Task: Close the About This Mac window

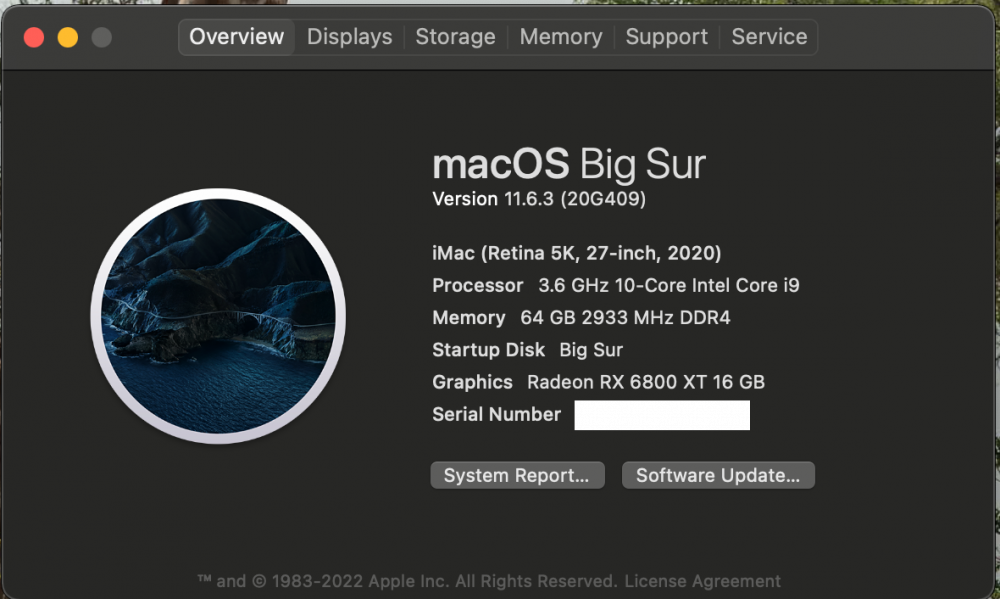Action: click(x=34, y=38)
